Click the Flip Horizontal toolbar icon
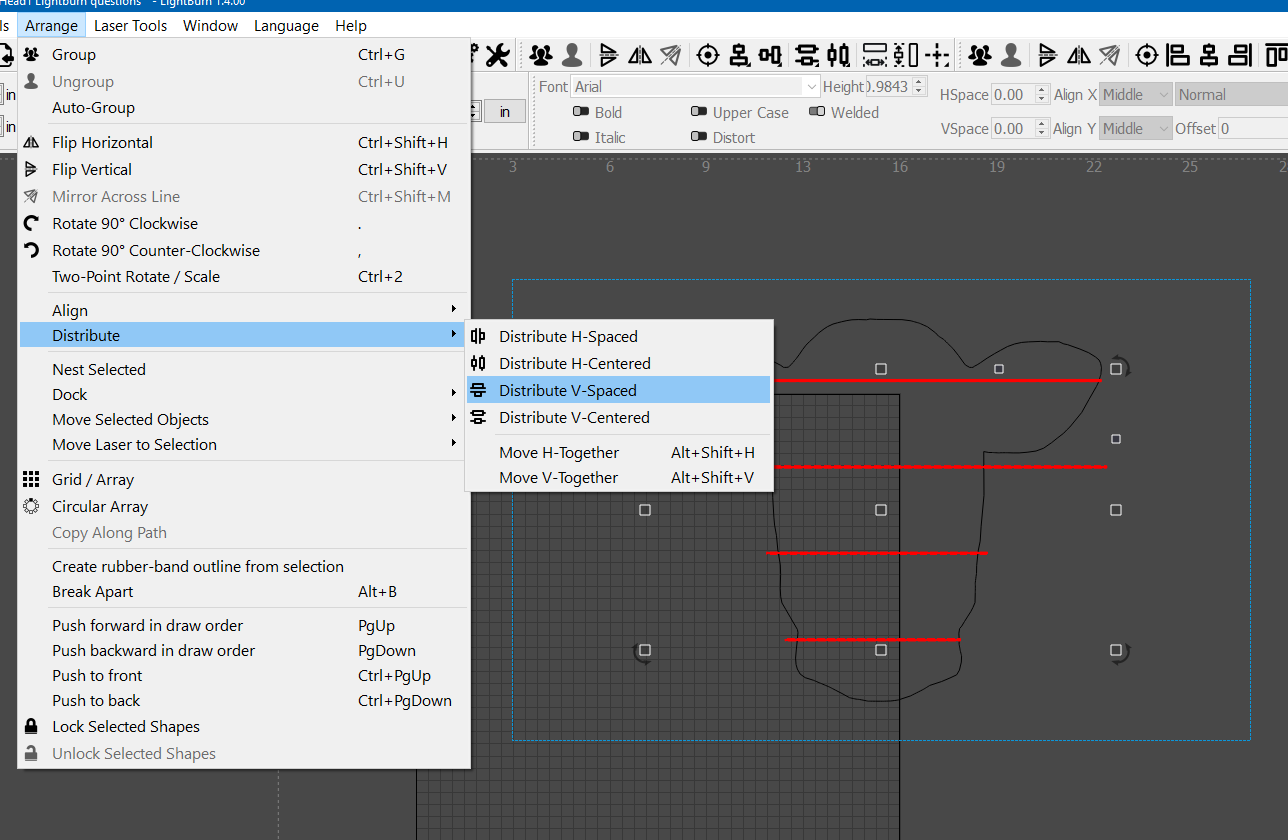1288x840 pixels. click(640, 55)
